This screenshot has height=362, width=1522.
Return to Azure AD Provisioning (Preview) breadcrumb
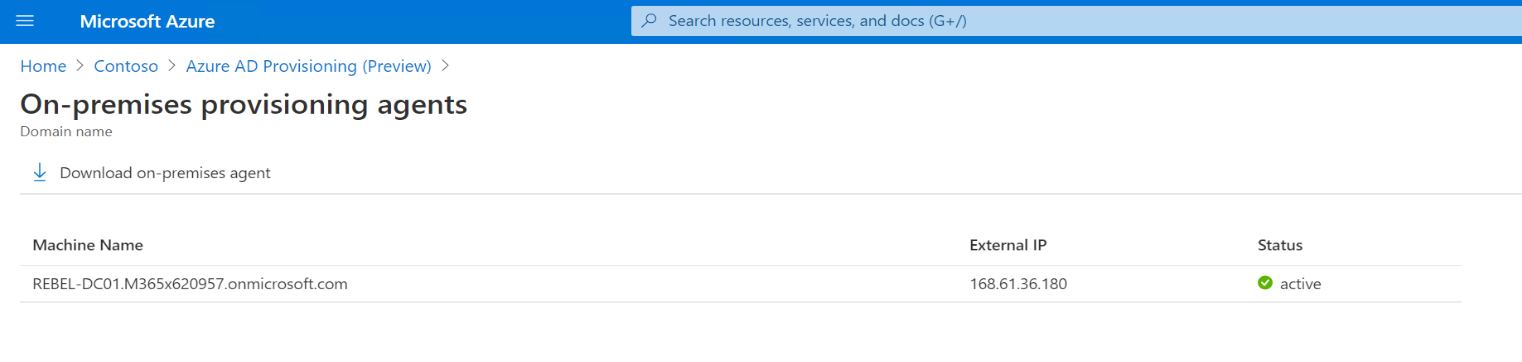(x=309, y=66)
